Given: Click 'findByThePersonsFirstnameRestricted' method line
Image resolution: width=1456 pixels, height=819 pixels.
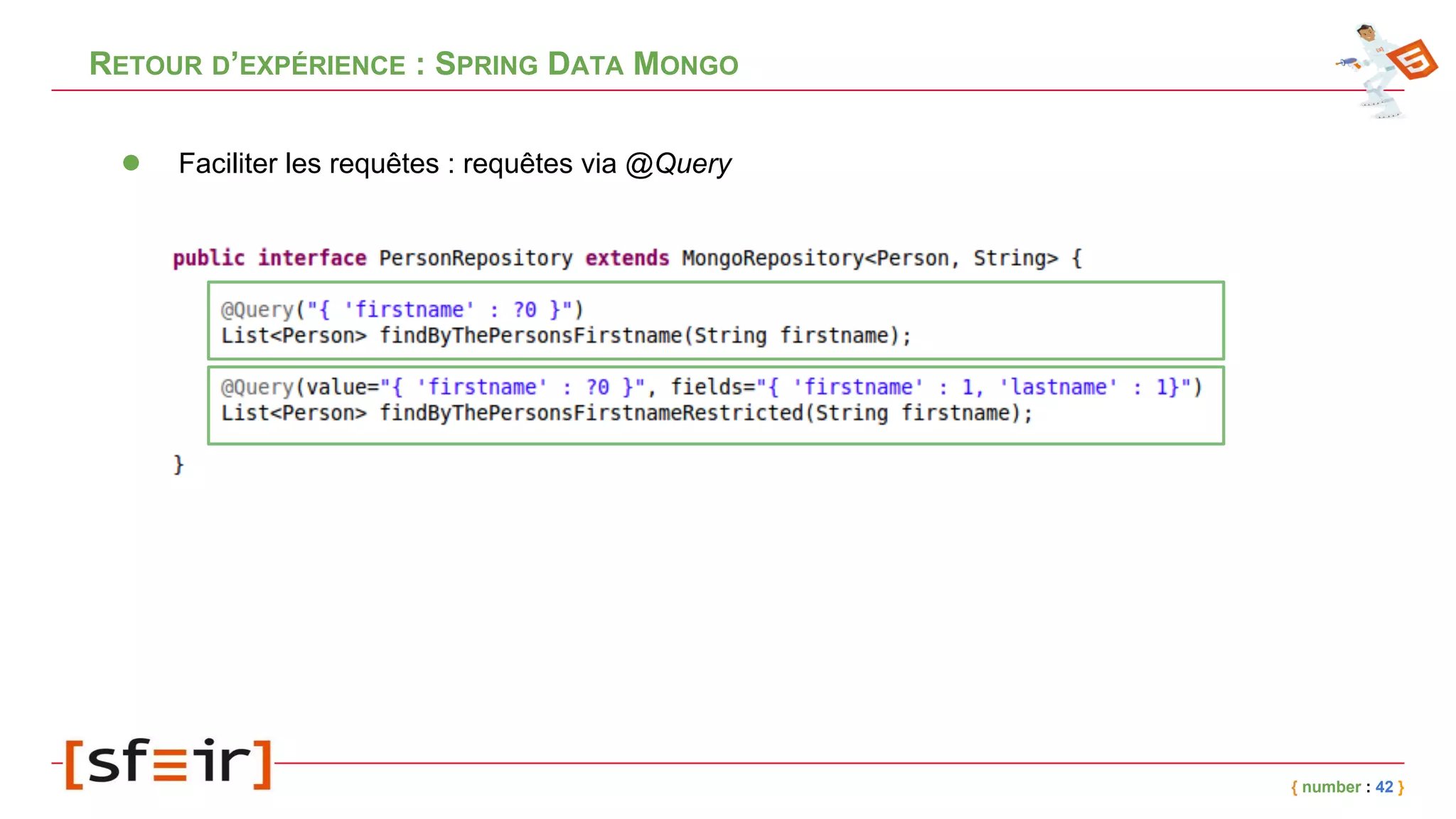Looking at the screenshot, I should tap(627, 413).
